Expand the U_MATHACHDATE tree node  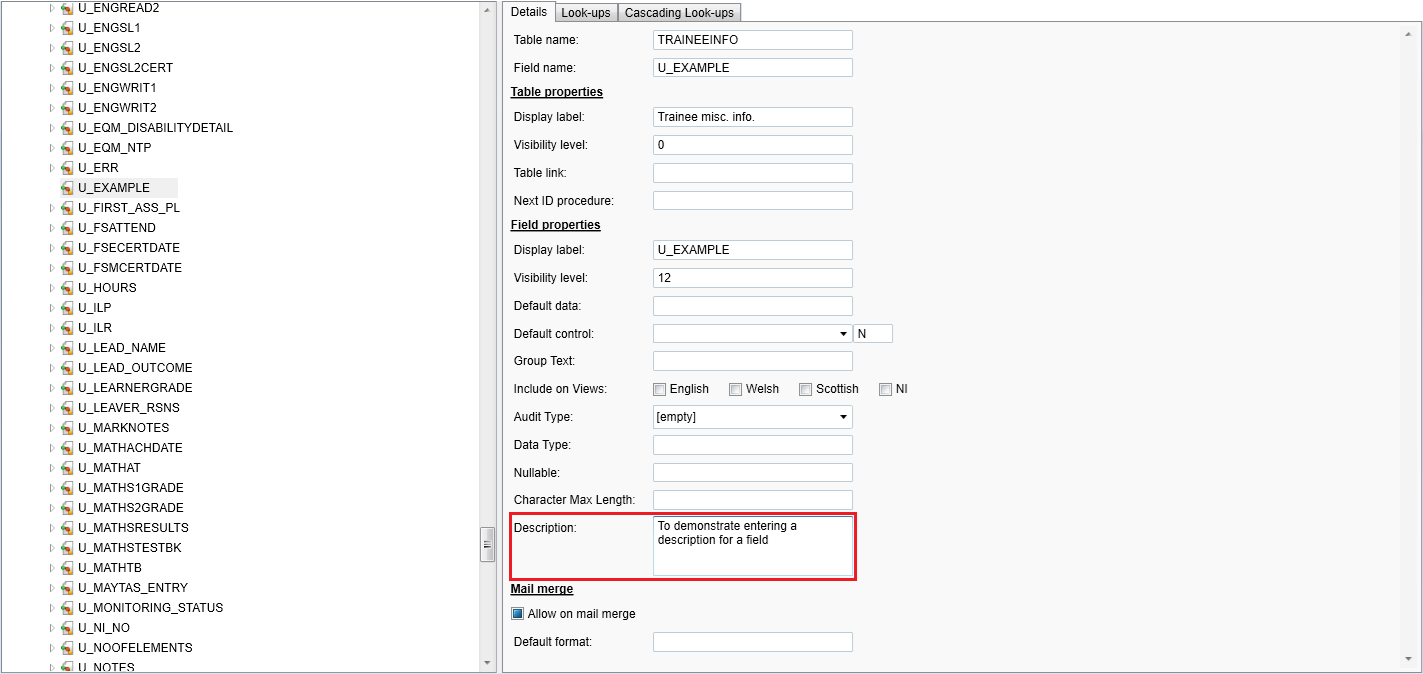point(52,448)
